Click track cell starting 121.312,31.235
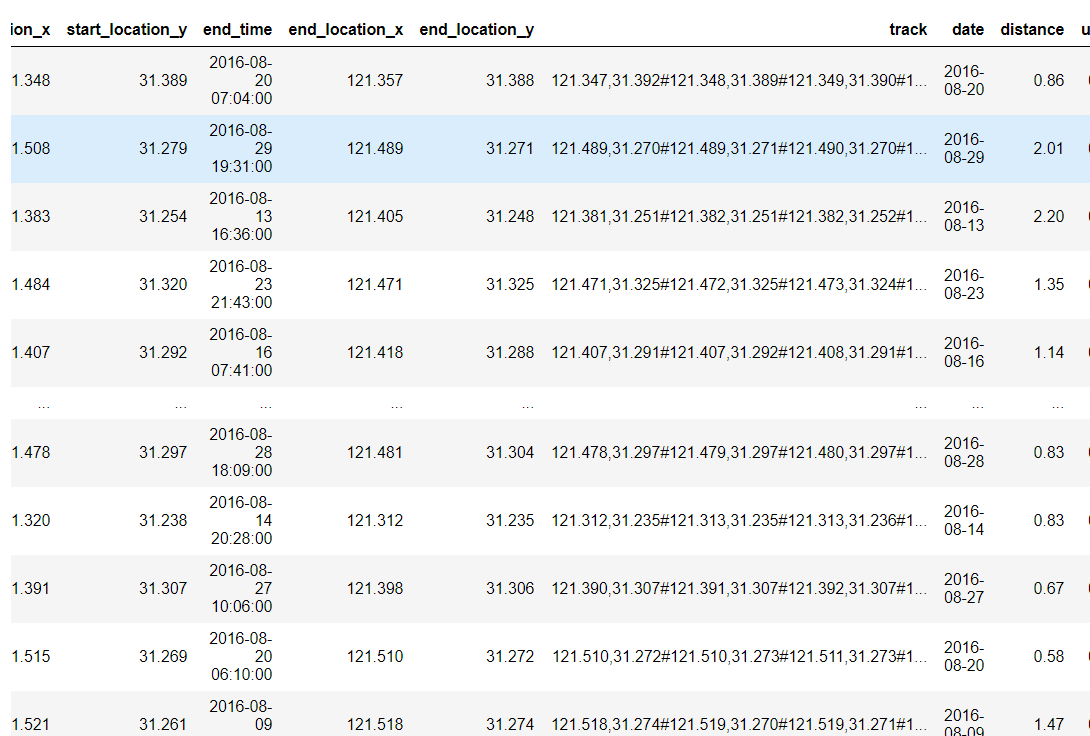The height and width of the screenshot is (736, 1090). click(739, 521)
